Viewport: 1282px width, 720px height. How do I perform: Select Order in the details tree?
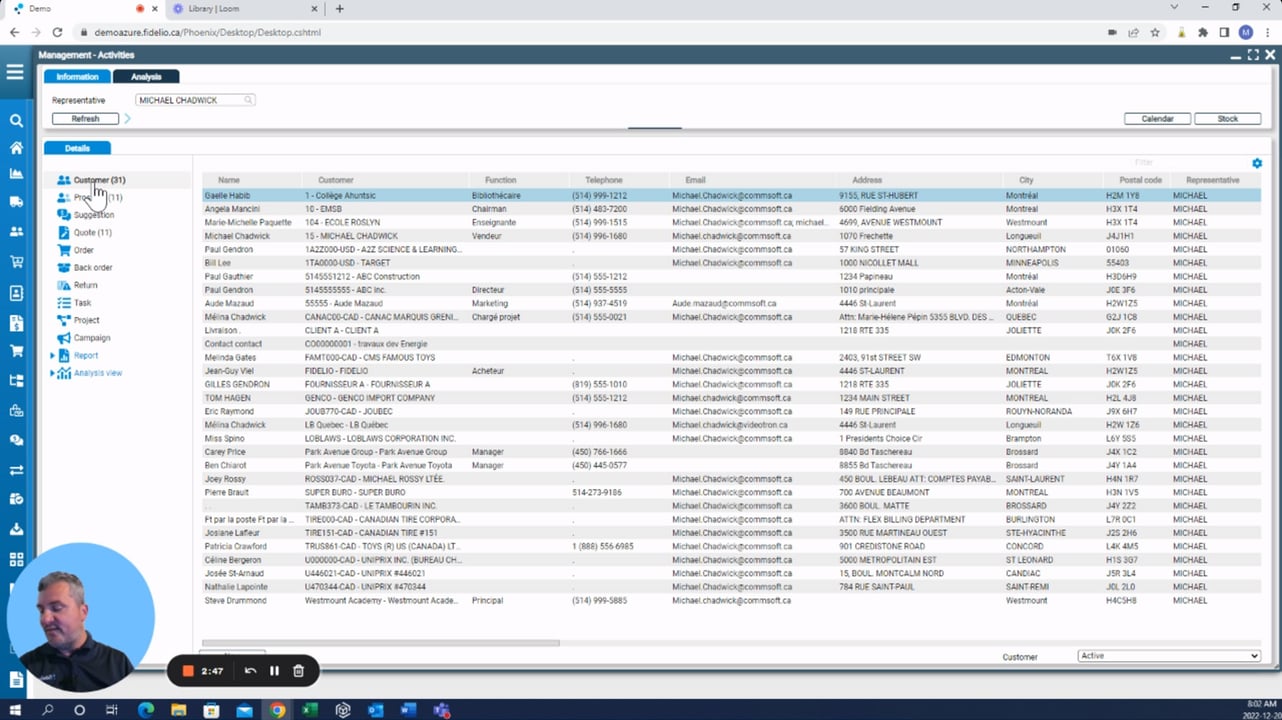(x=83, y=250)
